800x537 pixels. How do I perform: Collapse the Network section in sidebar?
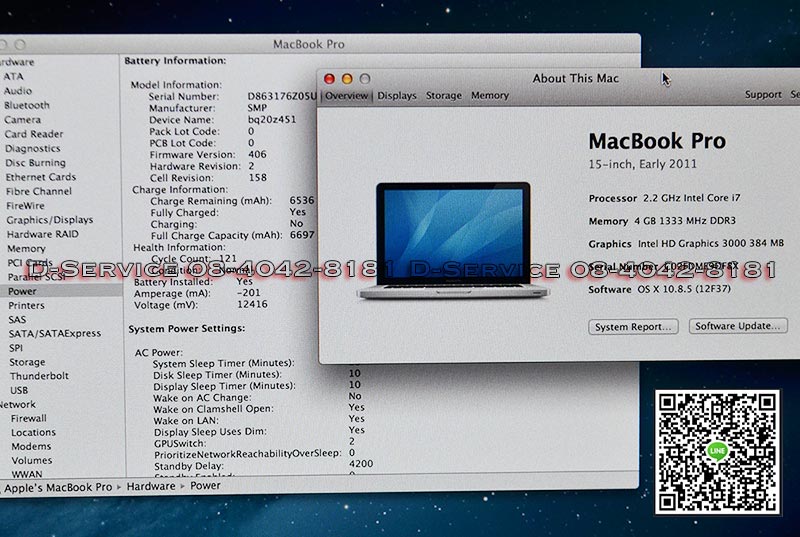pyautogui.click(x=18, y=404)
